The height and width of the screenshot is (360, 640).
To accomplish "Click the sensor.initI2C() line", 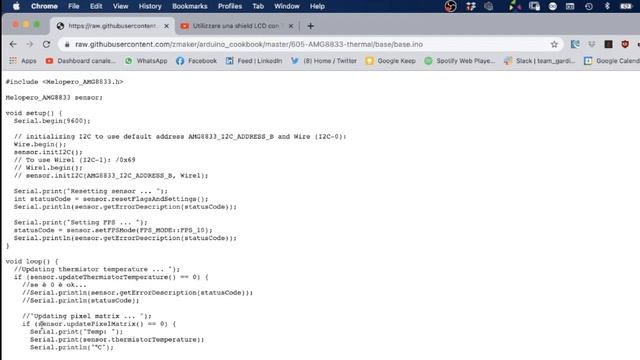I will tap(48, 152).
